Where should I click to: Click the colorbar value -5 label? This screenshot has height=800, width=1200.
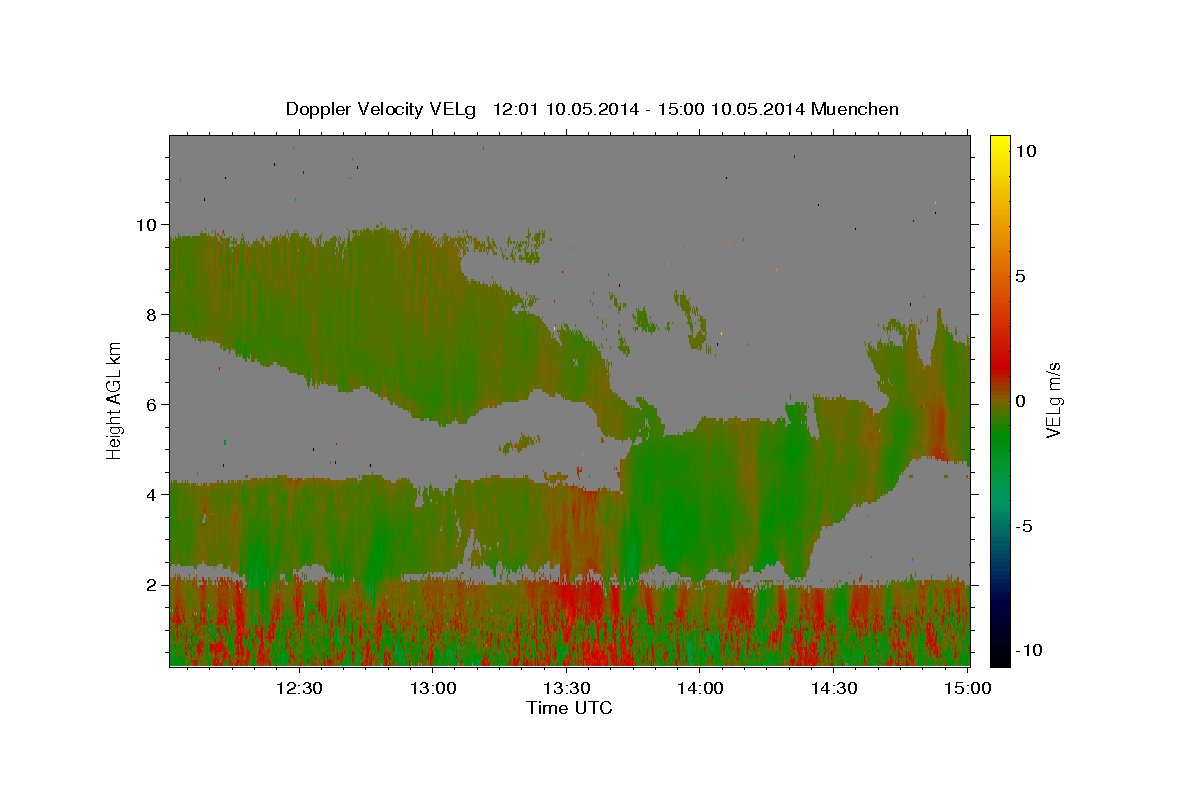pos(1024,526)
